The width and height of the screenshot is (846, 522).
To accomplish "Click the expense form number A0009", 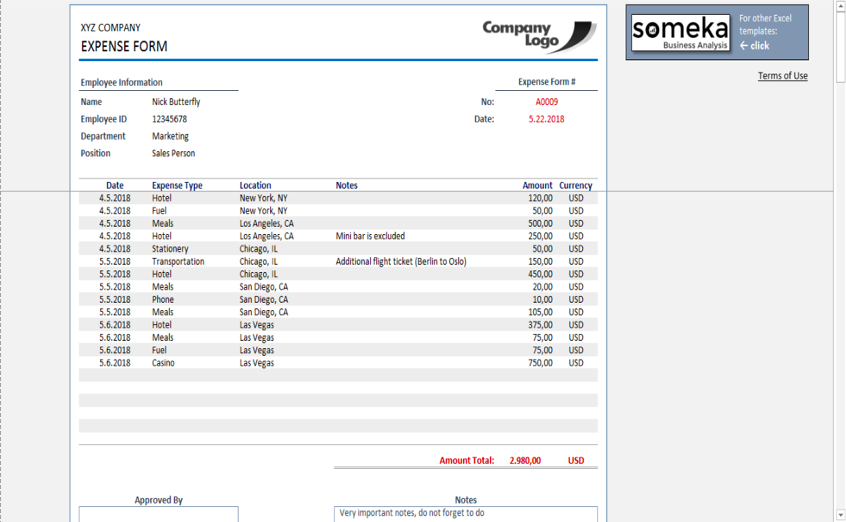I will (x=546, y=102).
